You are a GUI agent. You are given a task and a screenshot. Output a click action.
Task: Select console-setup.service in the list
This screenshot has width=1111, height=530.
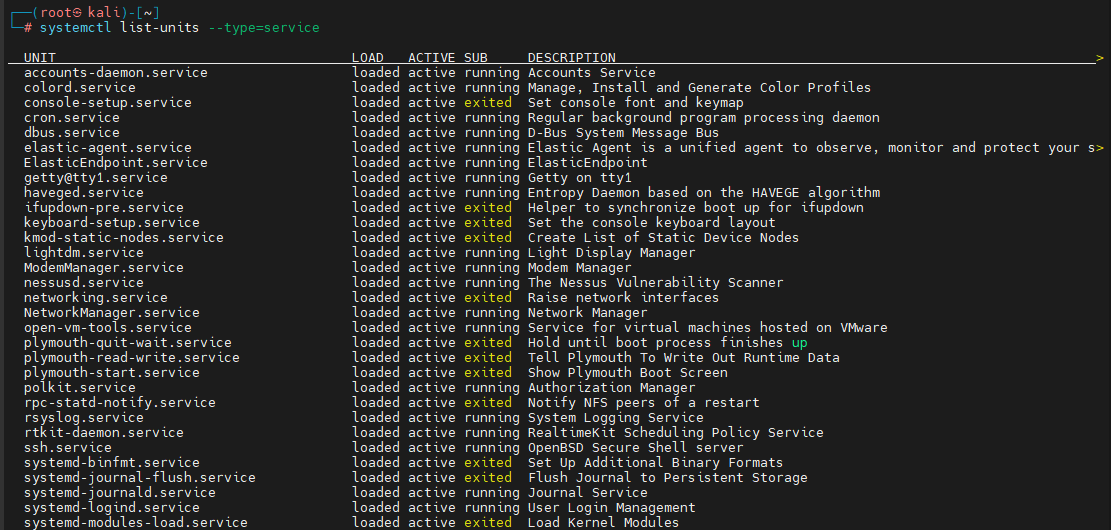(108, 103)
